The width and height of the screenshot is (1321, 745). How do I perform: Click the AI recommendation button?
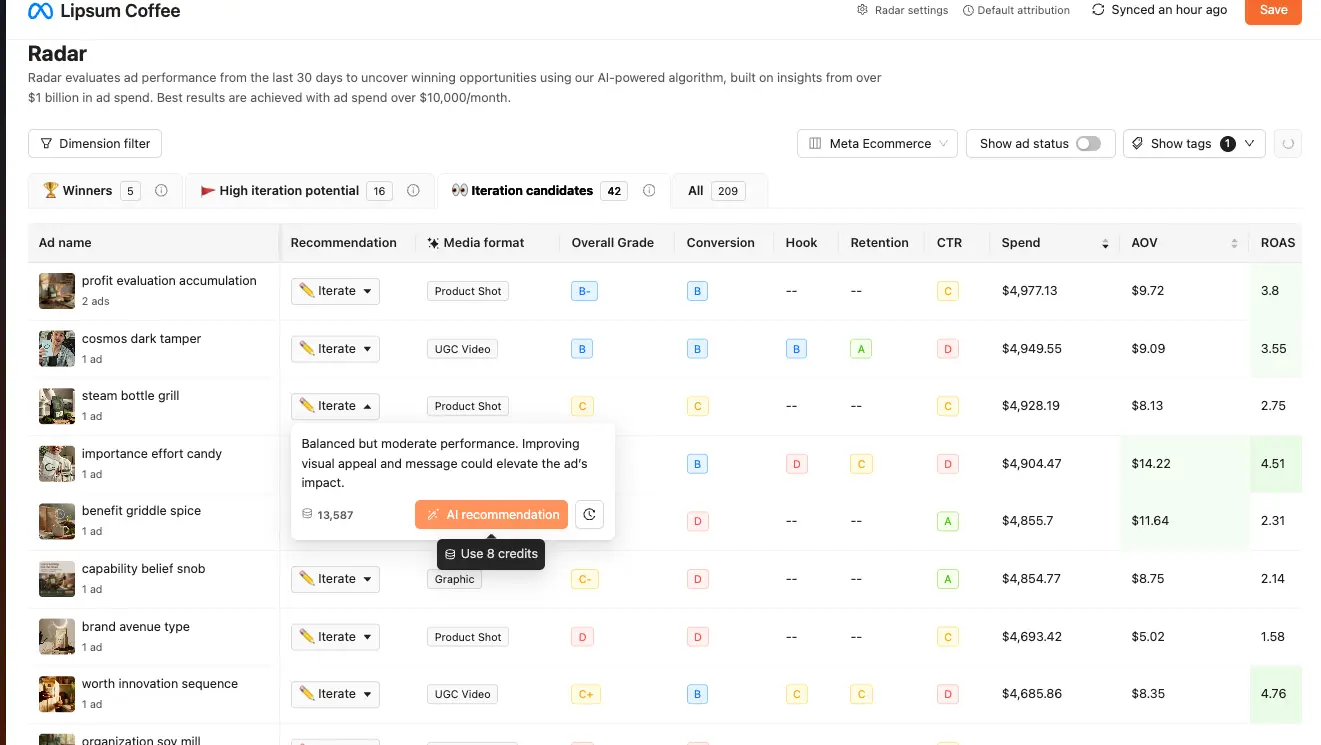click(x=491, y=515)
